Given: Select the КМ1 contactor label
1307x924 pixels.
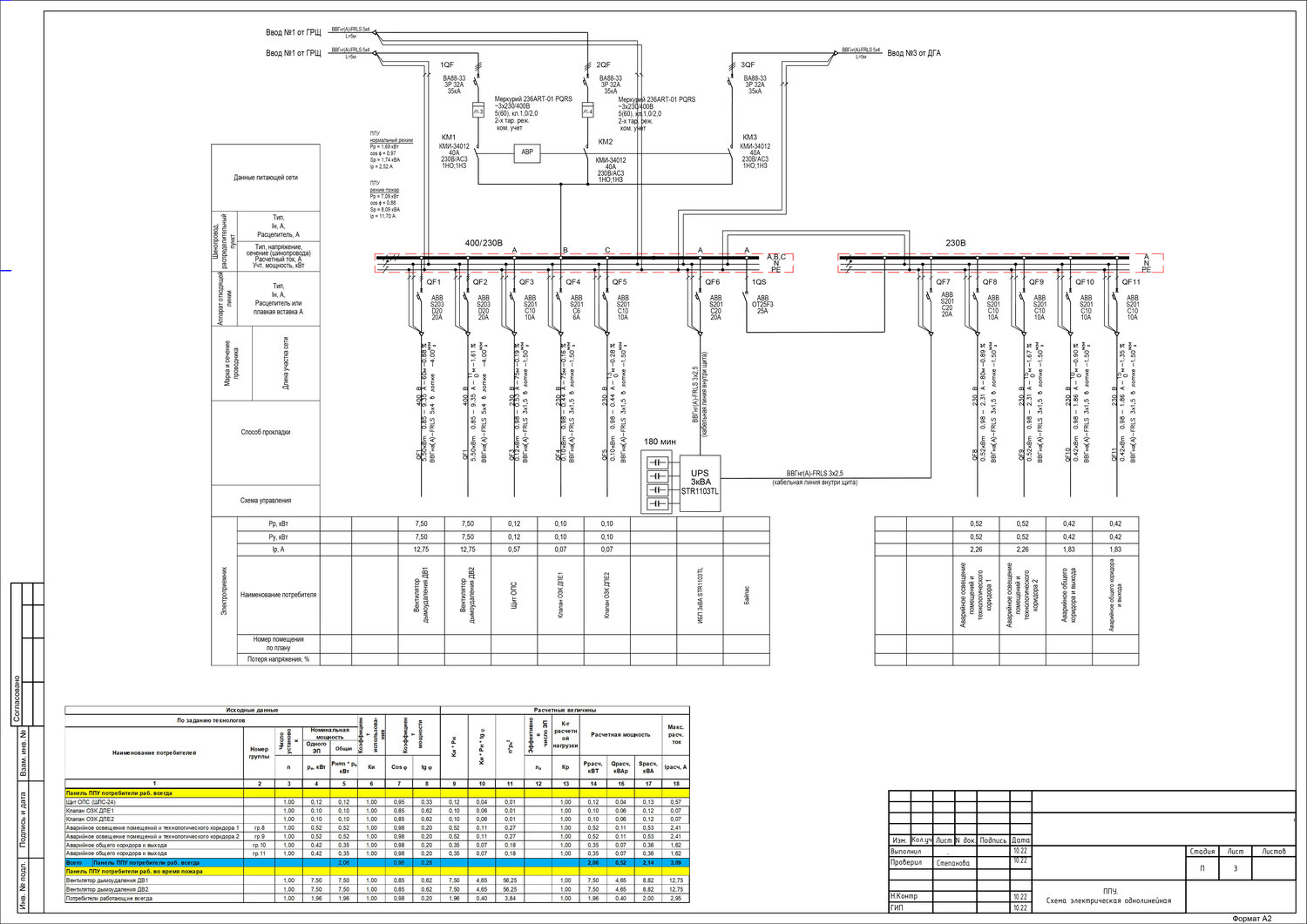Looking at the screenshot, I should (449, 137).
